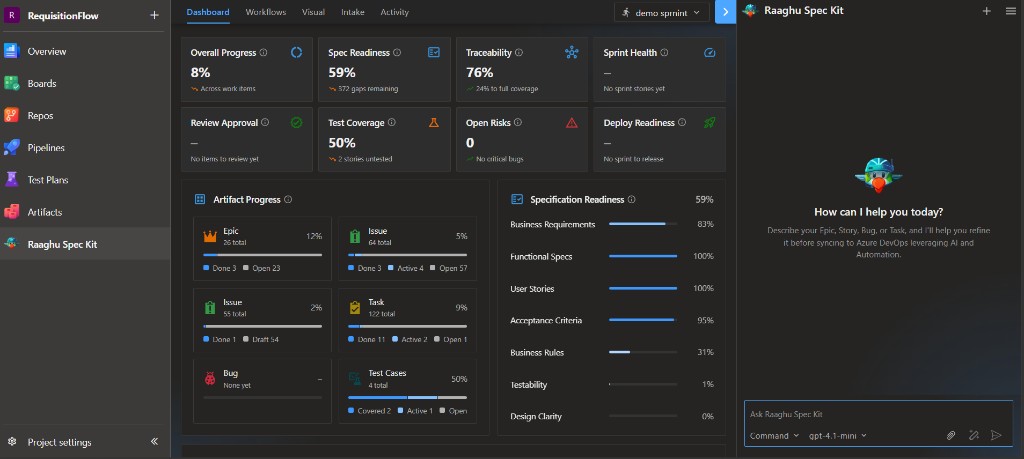Click the 'Design Clarity' row label
1024x459 pixels.
click(536, 417)
